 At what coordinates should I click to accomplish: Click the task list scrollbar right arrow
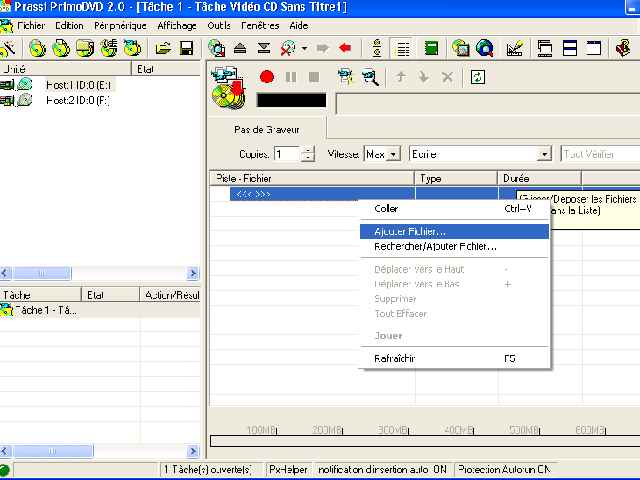tap(193, 451)
